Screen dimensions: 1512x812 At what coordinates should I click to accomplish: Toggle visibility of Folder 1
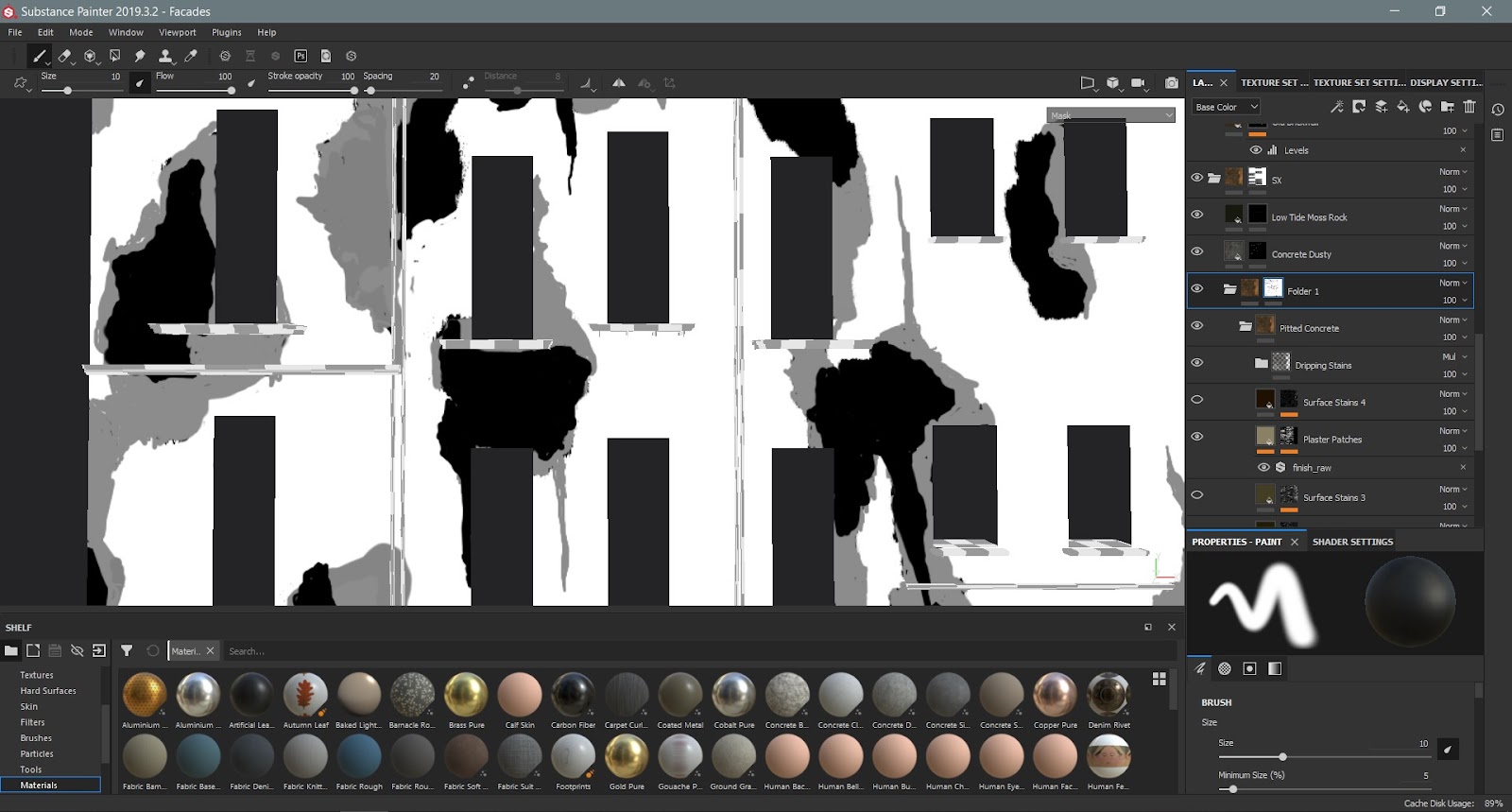click(1196, 288)
